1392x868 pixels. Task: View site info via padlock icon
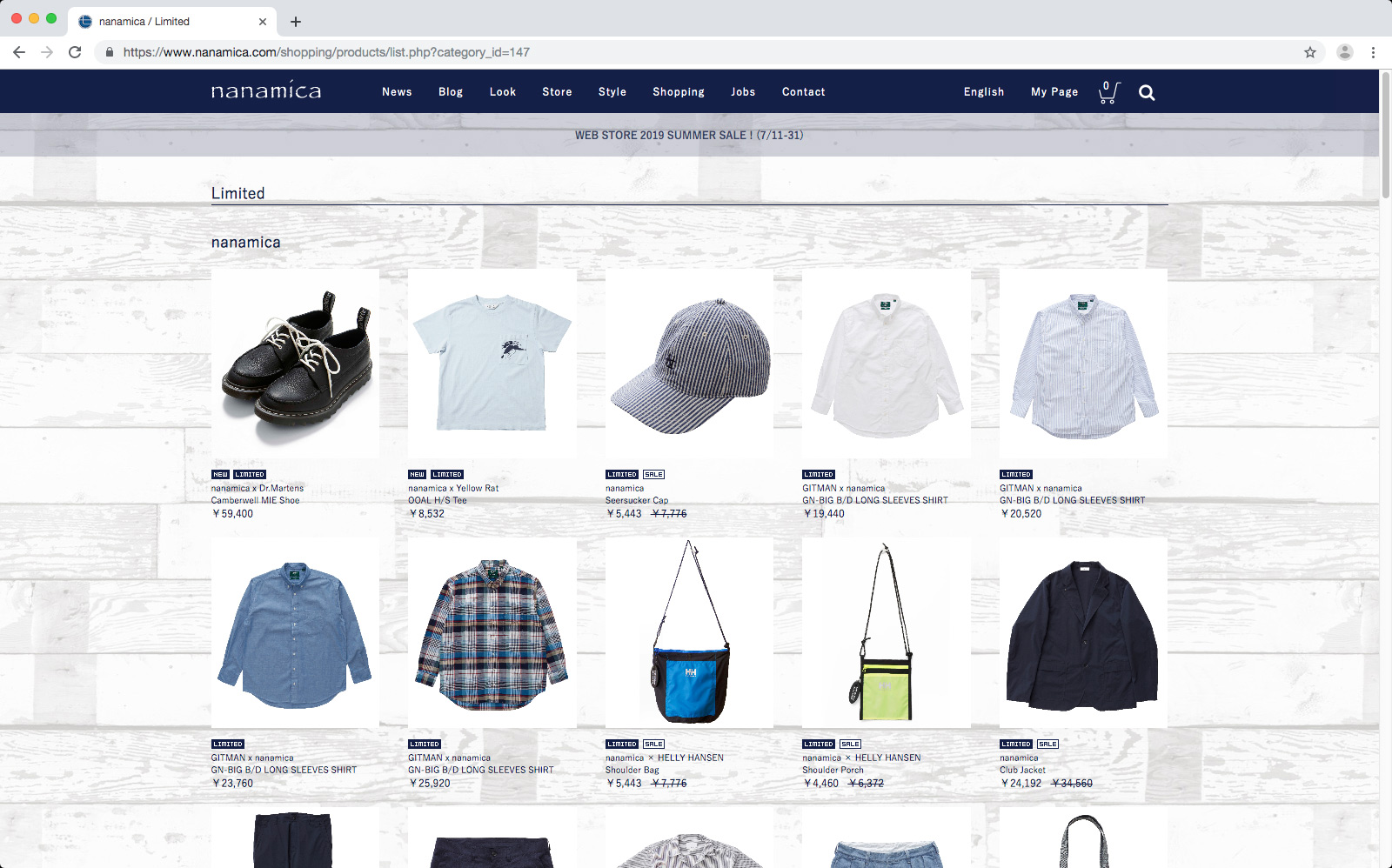[110, 52]
